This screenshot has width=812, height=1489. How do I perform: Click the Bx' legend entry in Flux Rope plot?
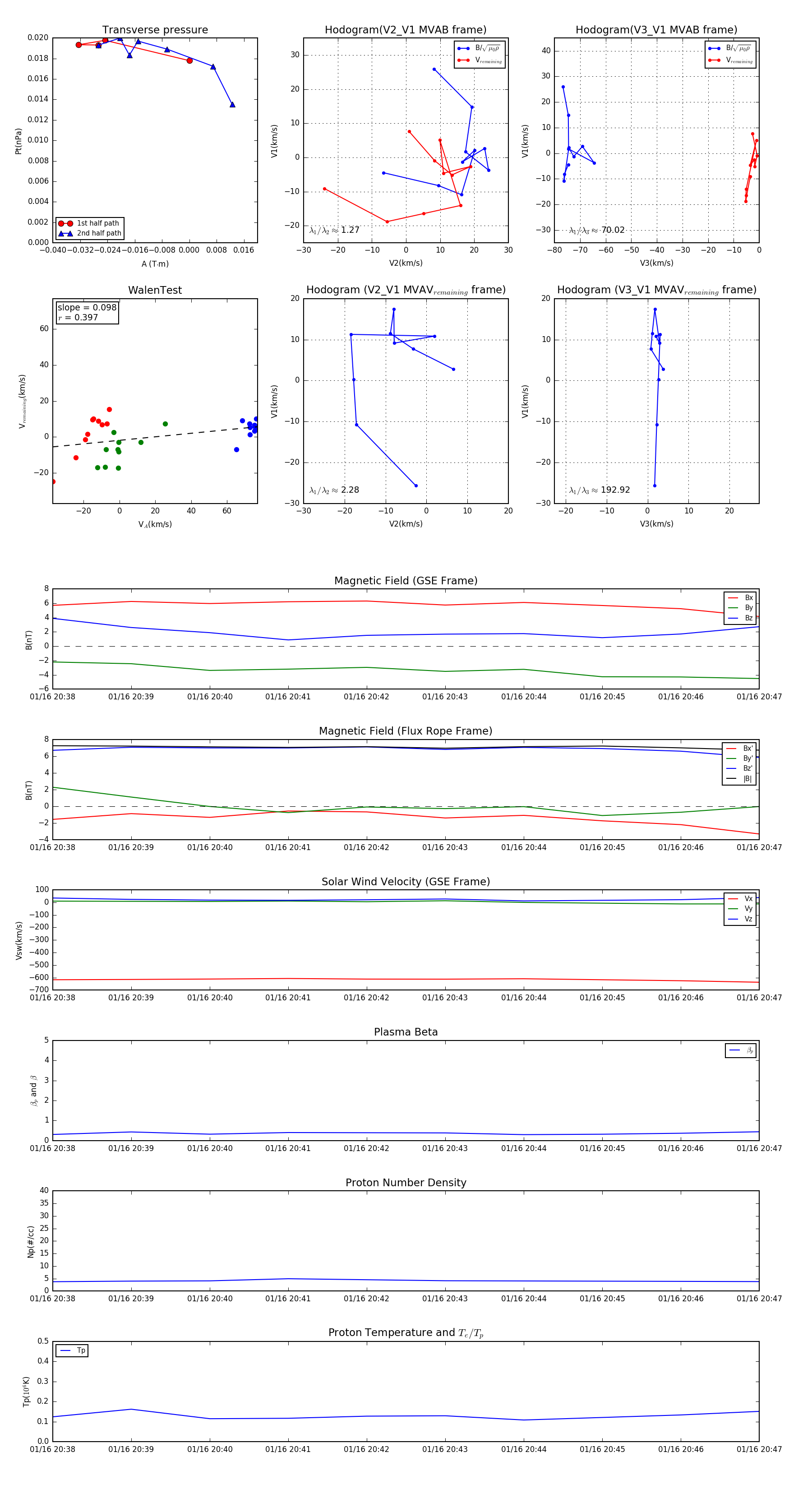[x=740, y=748]
